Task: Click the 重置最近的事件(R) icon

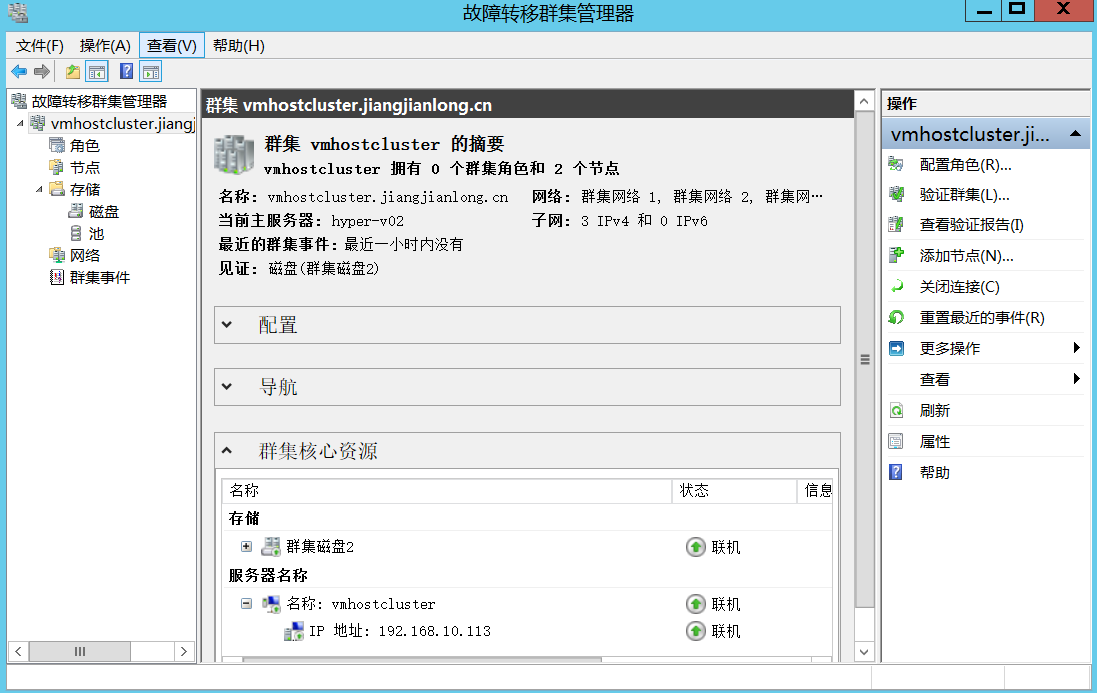Action: click(x=896, y=317)
